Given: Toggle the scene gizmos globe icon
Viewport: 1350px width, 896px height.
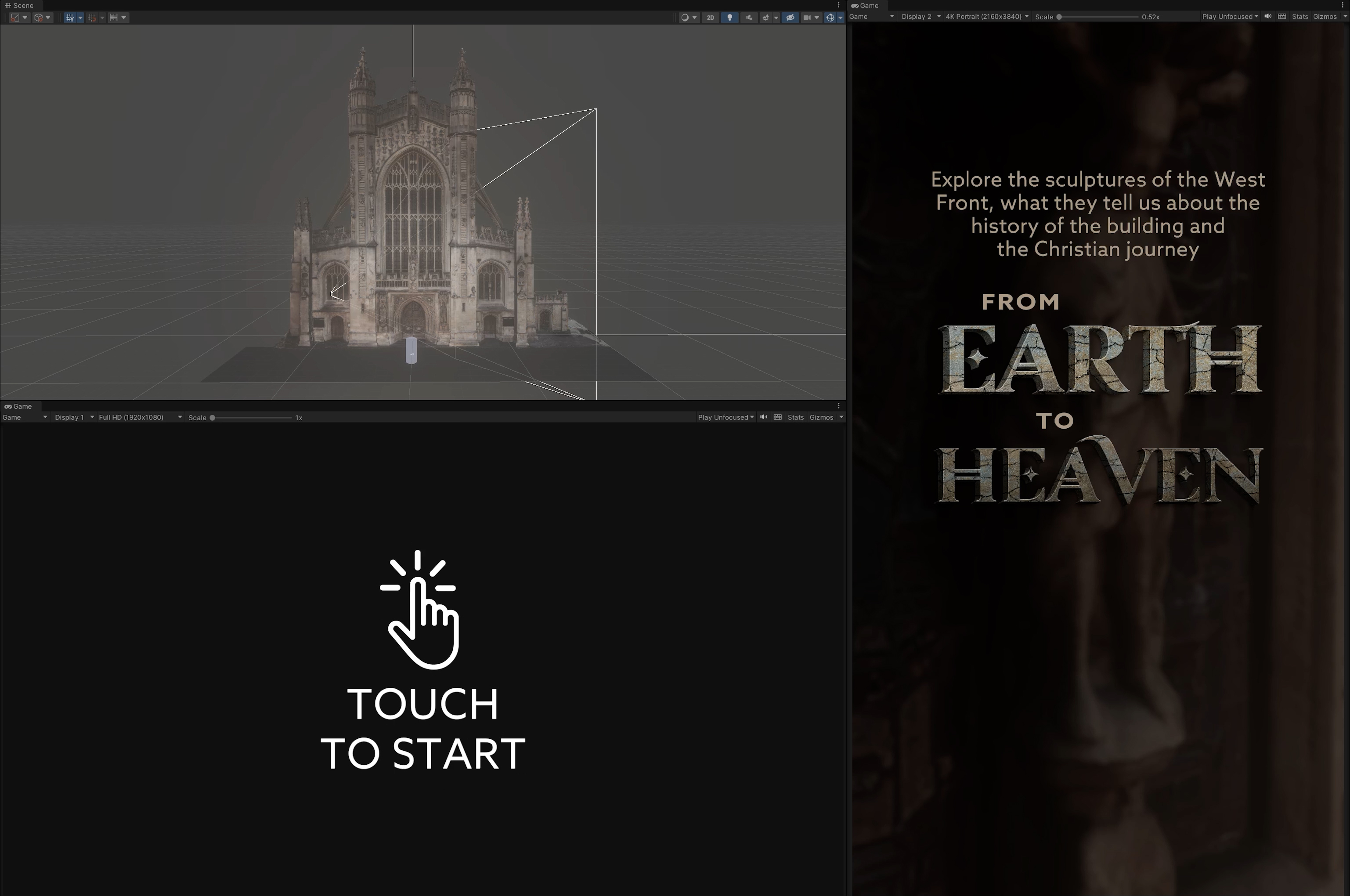Looking at the screenshot, I should pyautogui.click(x=830, y=18).
